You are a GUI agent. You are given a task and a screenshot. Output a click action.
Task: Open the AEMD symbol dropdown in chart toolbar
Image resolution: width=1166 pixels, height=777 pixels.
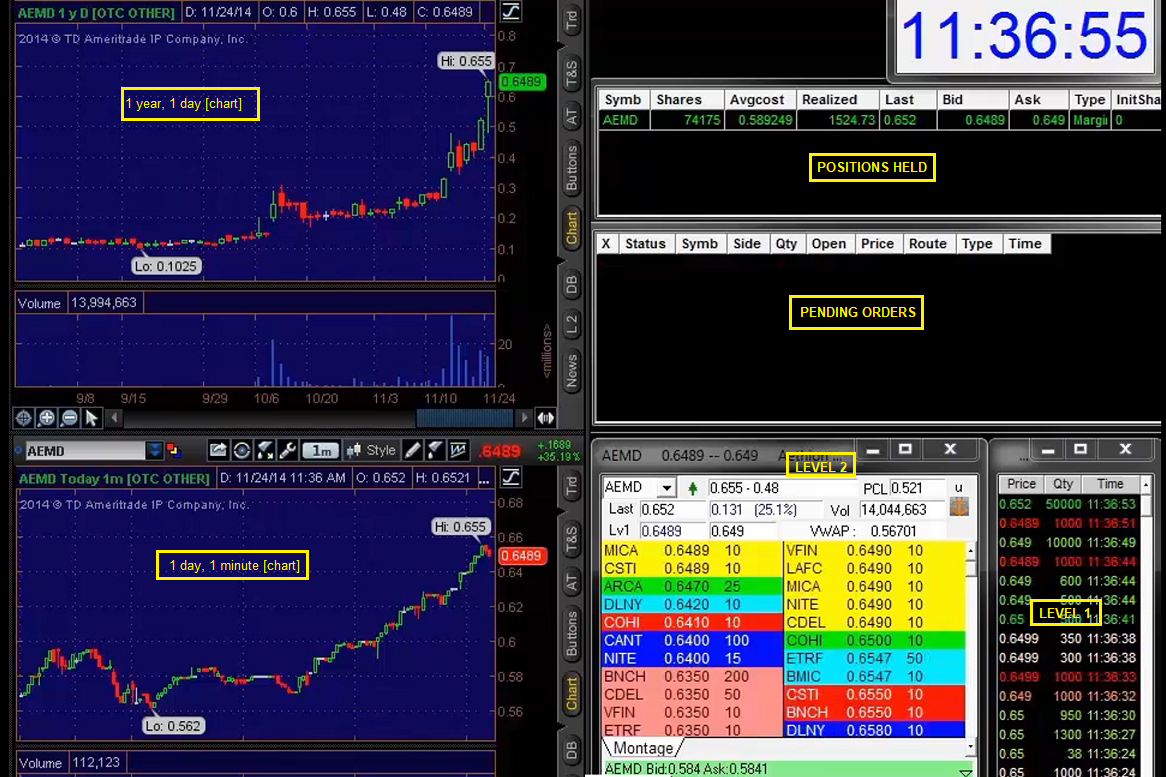pos(154,450)
